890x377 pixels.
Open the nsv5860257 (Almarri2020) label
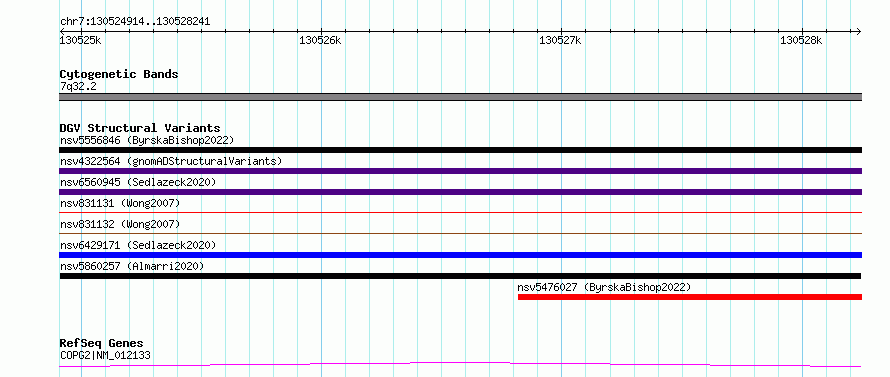[x=132, y=266]
